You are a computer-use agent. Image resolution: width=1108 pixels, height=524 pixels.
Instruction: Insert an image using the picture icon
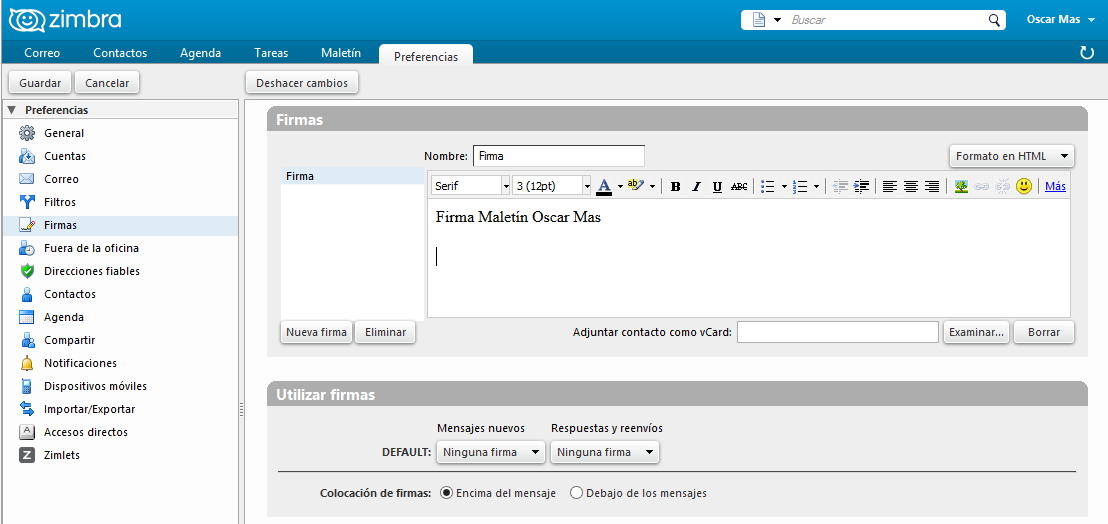pyautogui.click(x=961, y=186)
